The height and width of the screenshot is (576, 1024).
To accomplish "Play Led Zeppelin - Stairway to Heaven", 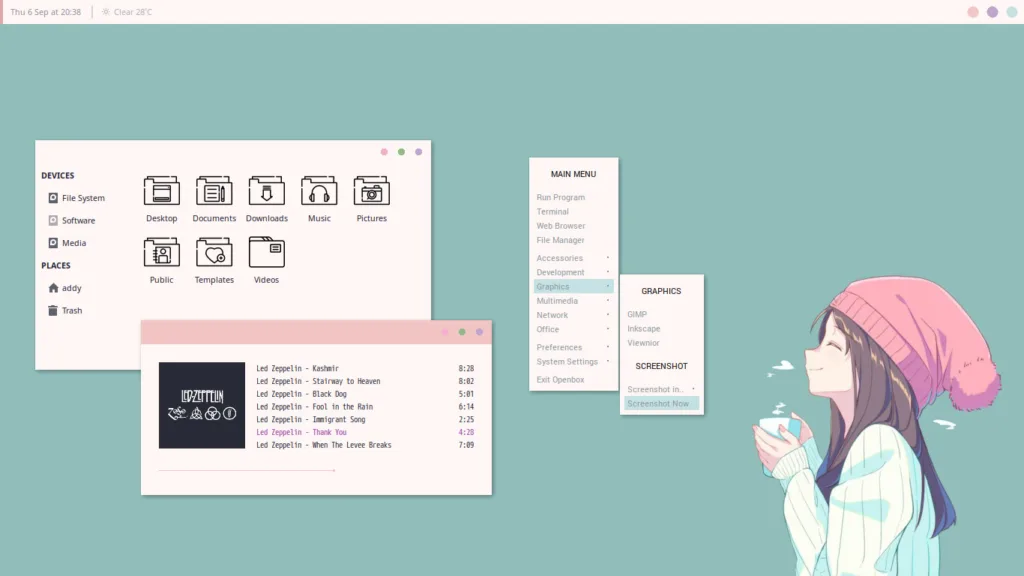I will [318, 381].
